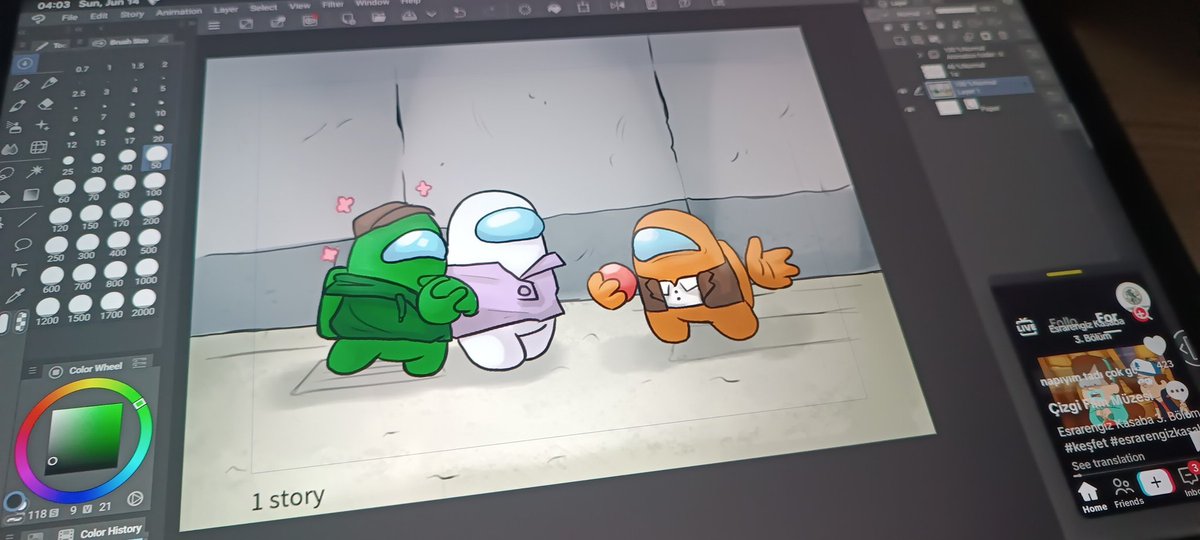Open the command bar dropdown chevron

tap(431, 14)
